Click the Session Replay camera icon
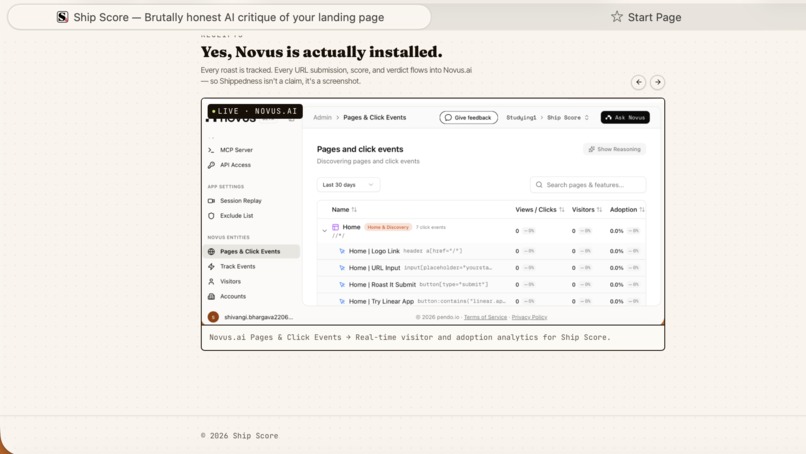This screenshot has height=454, width=806. point(211,201)
